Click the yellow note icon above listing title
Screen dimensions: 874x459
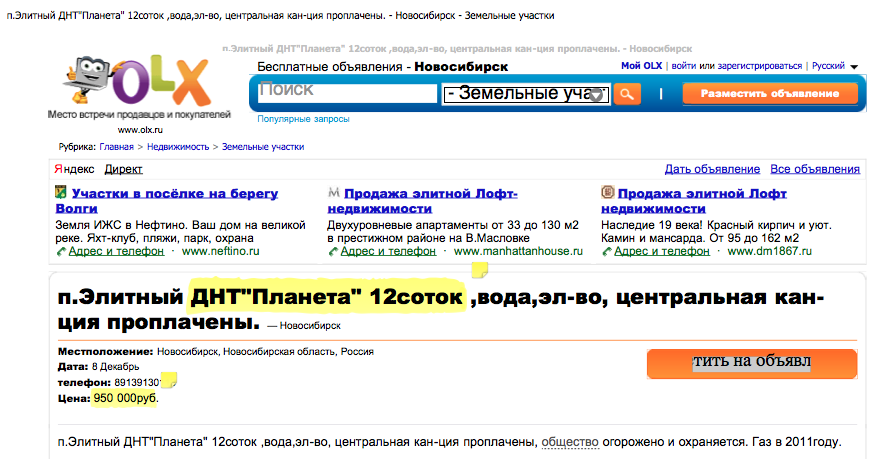(479, 267)
